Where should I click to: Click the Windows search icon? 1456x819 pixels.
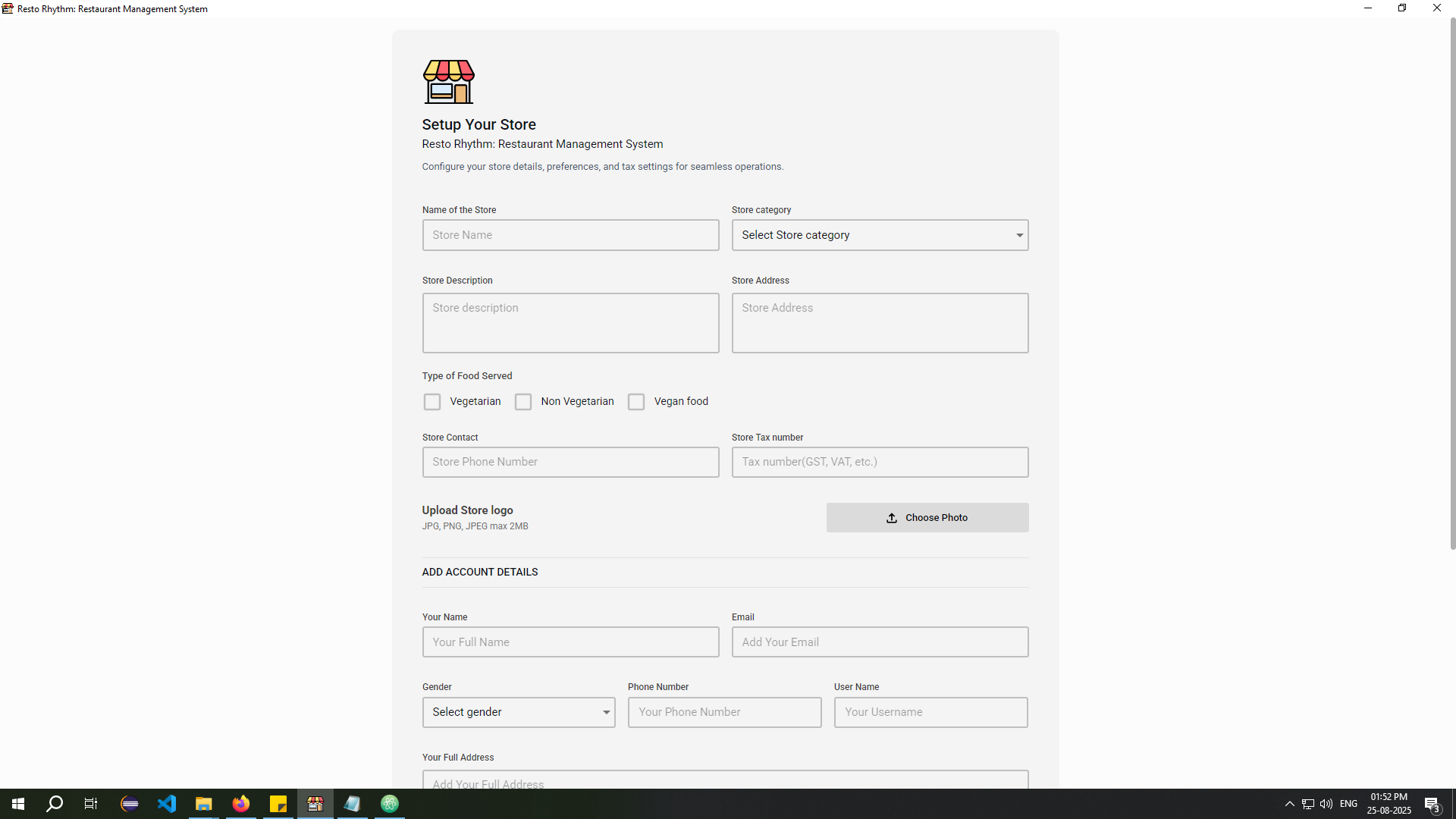point(55,804)
